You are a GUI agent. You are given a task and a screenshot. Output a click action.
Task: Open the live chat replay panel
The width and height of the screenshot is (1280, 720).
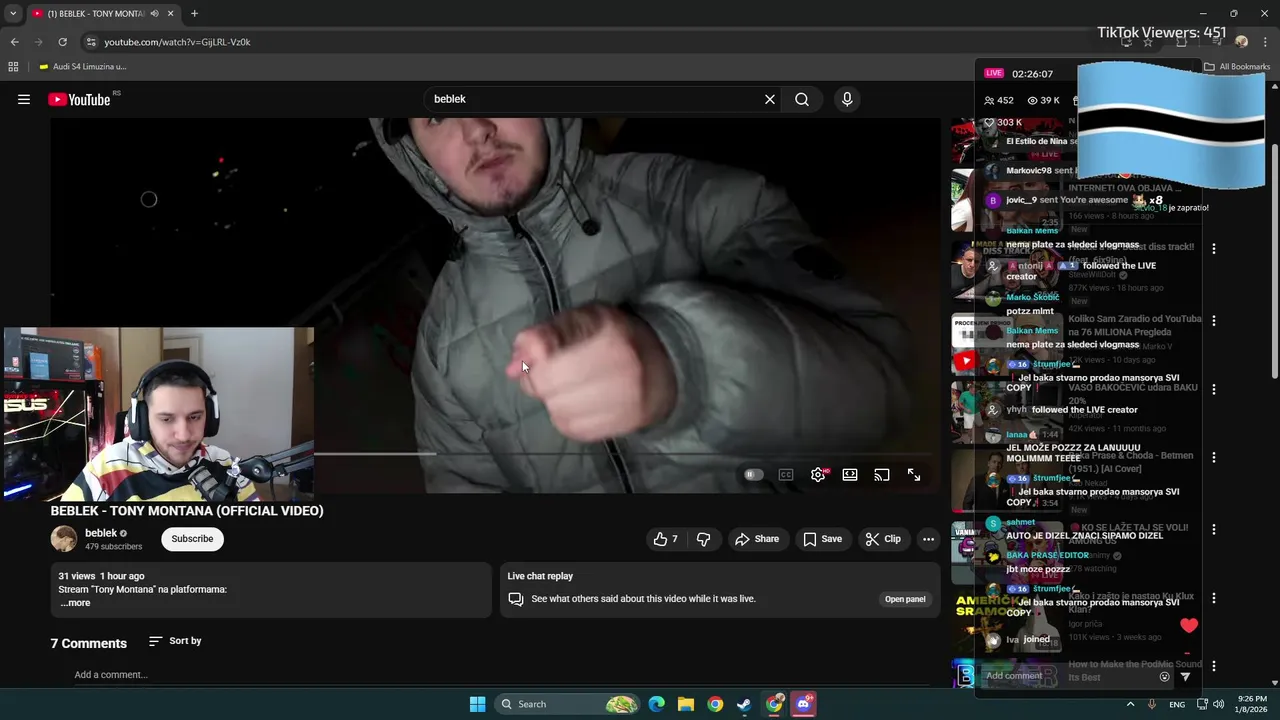click(x=905, y=599)
